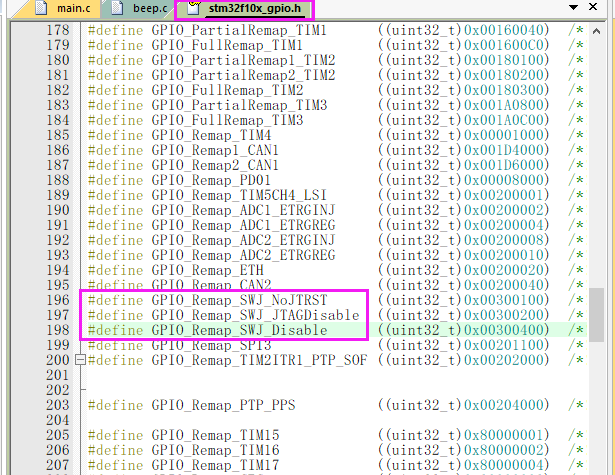This screenshot has height=475, width=615.
Task: Click GPIO_Remap_ADC1_ETRGINJ macro name
Action: tap(243, 210)
